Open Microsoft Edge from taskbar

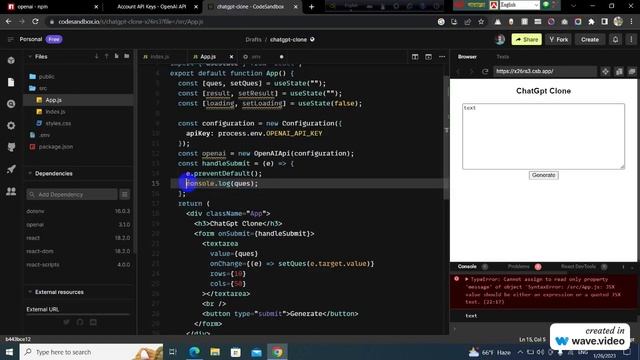coord(195,352)
